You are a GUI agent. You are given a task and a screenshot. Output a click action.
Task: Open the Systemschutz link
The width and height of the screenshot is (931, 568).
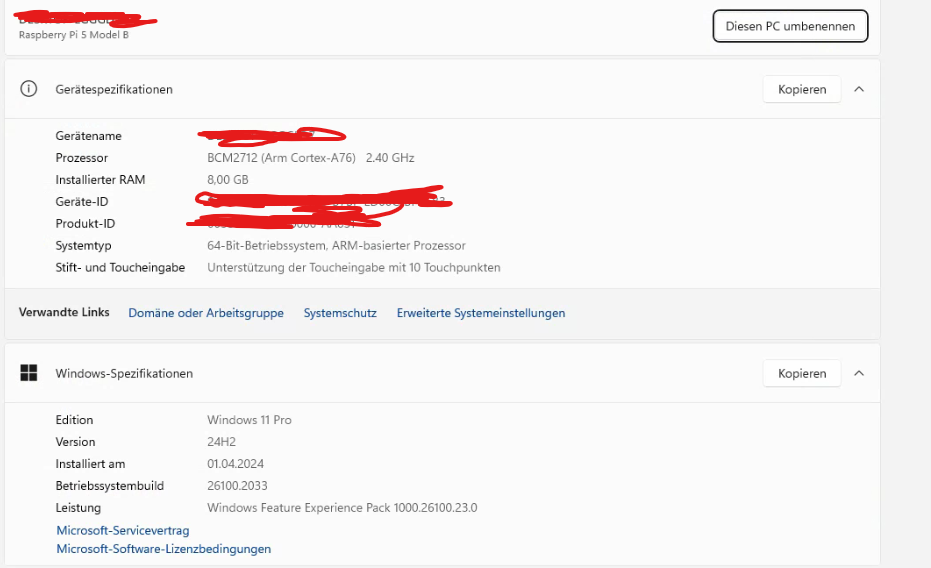(x=340, y=313)
